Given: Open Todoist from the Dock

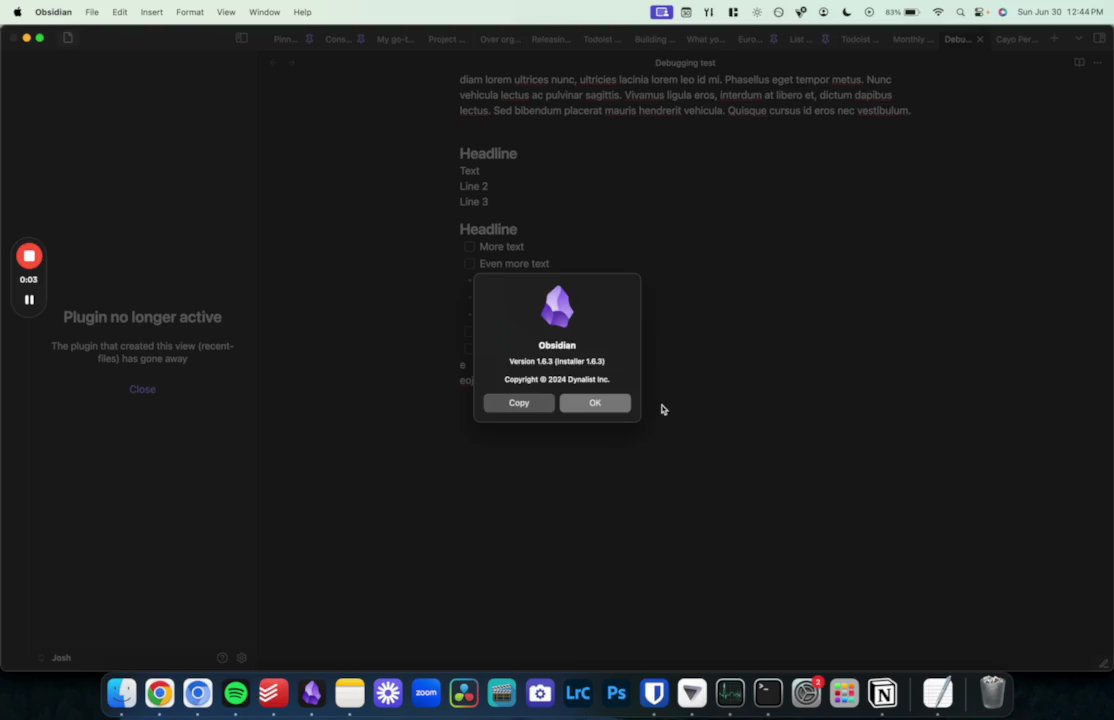Looking at the screenshot, I should pos(274,693).
